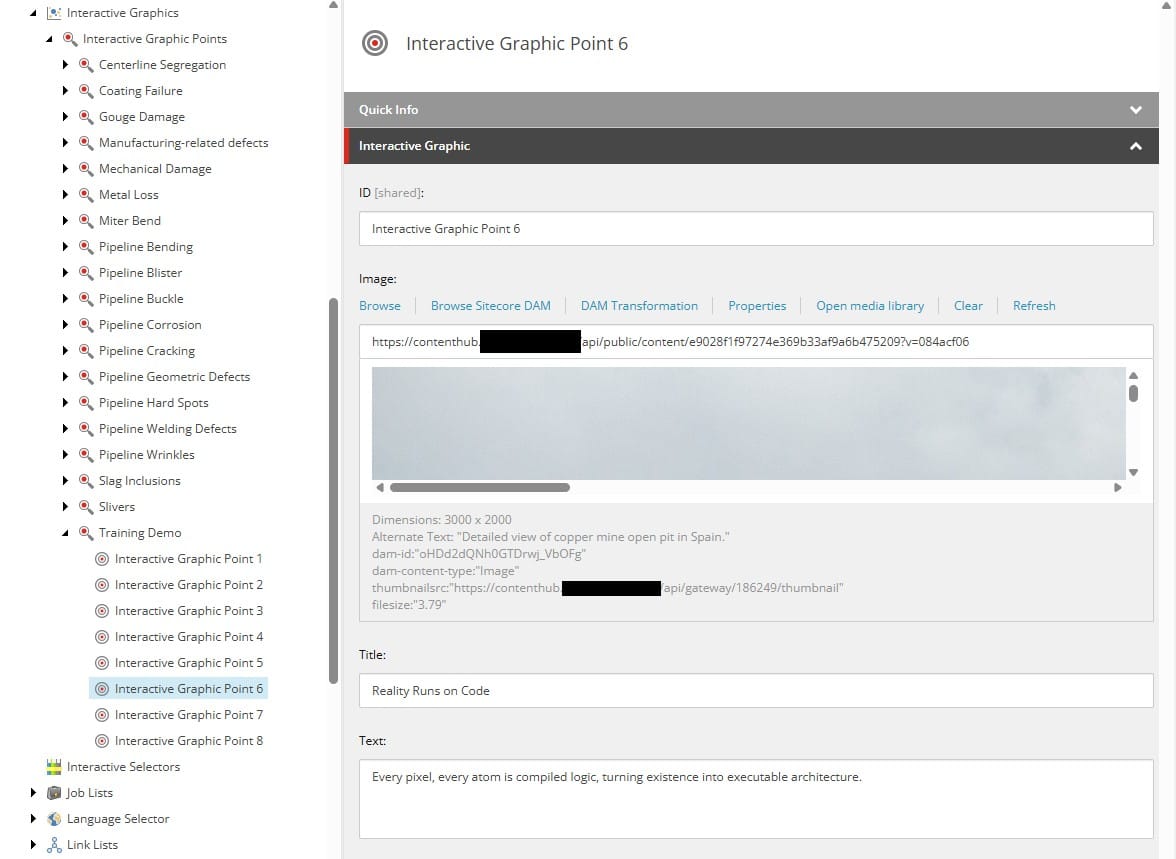Viewport: 1176px width, 859px height.
Task: Expand the Quick Info section
Action: (1135, 110)
